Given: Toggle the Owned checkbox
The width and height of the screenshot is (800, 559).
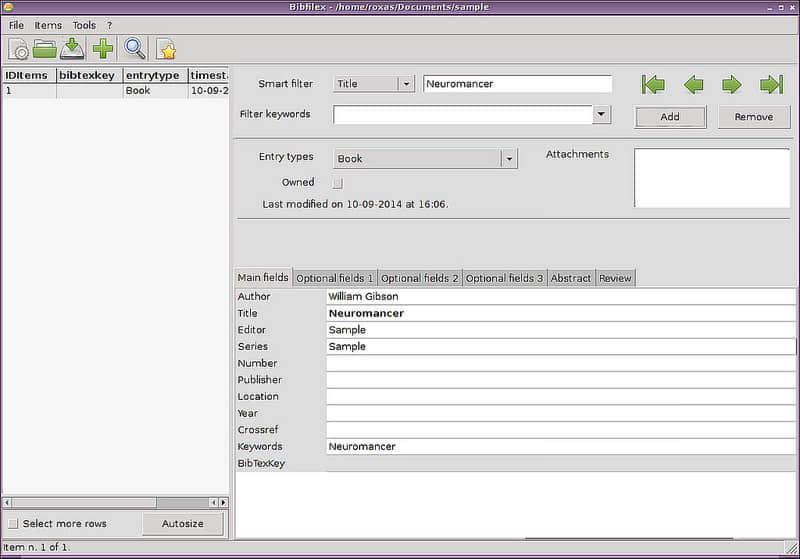Looking at the screenshot, I should click(x=337, y=183).
